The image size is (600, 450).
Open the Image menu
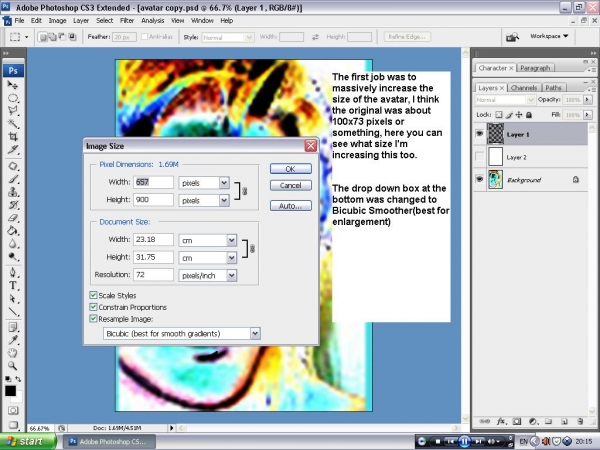(57, 20)
